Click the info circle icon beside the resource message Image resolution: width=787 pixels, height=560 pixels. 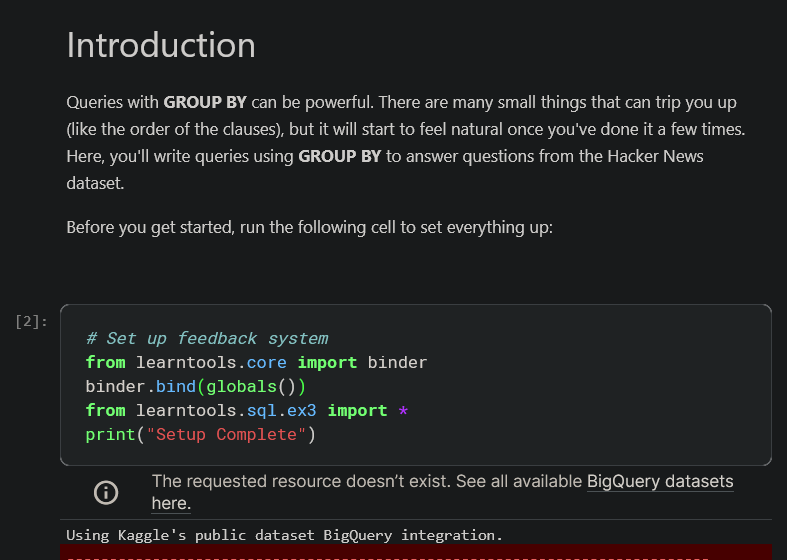pos(106,492)
